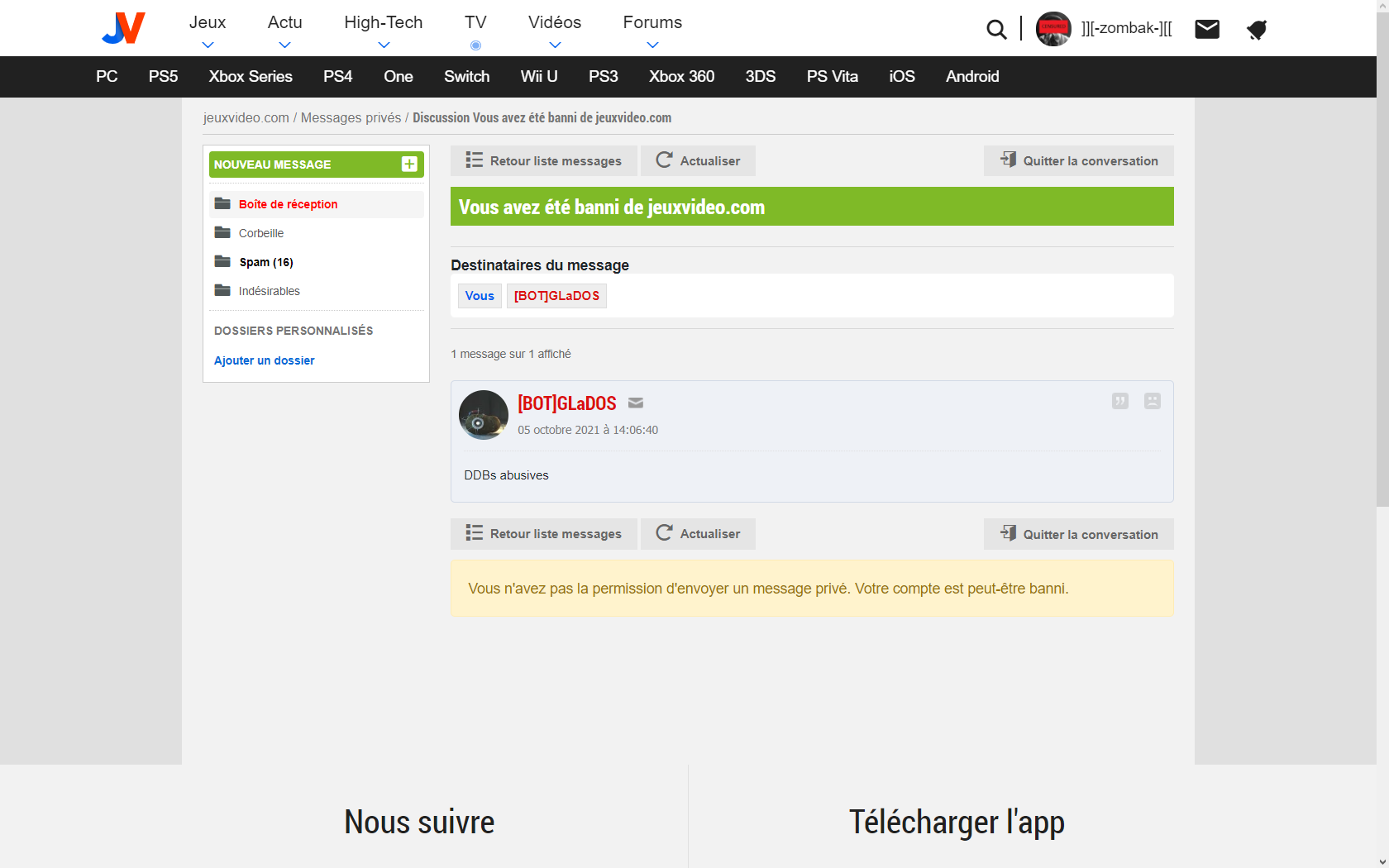Click the message text DDBs abusives
The width and height of the screenshot is (1389, 868).
click(x=506, y=475)
